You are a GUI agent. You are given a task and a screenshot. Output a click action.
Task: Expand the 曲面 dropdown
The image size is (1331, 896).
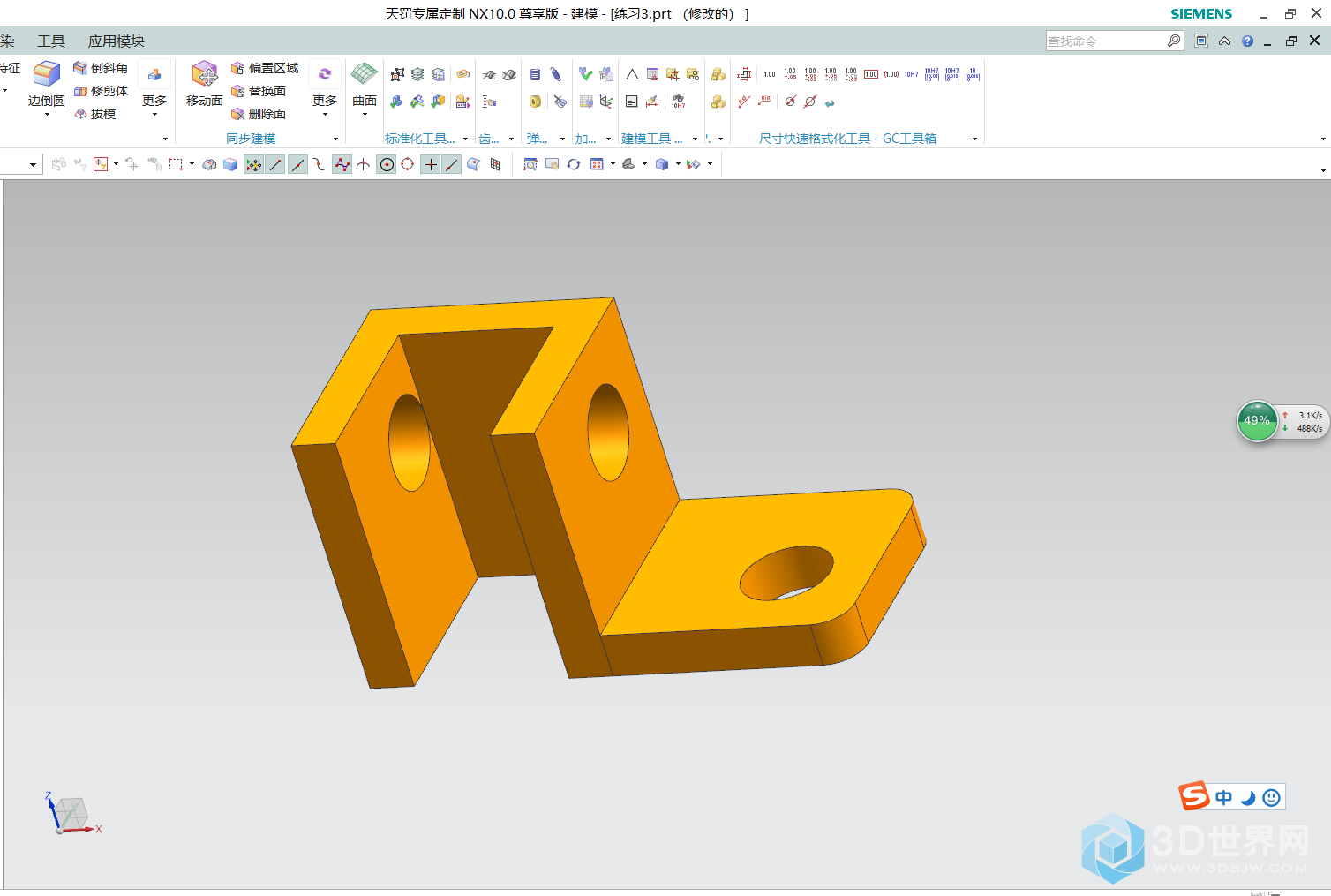coord(365,114)
